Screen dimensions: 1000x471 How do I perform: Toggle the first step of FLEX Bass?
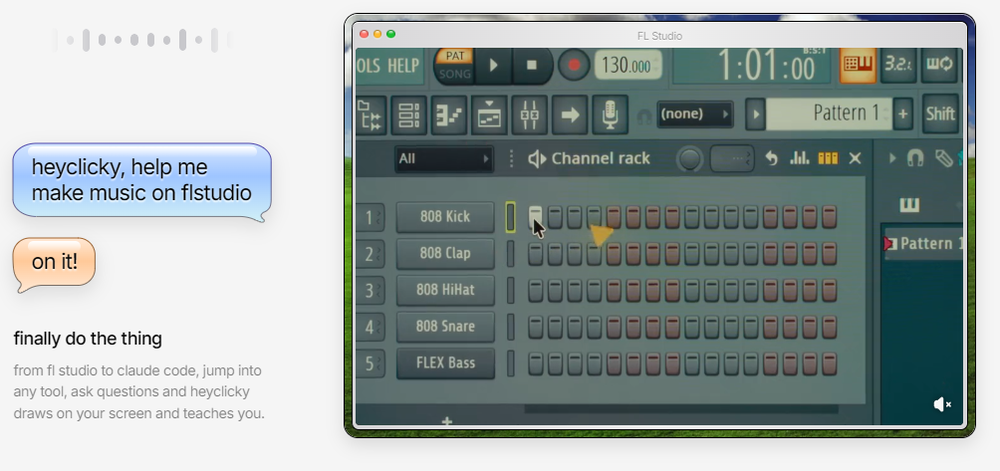536,364
